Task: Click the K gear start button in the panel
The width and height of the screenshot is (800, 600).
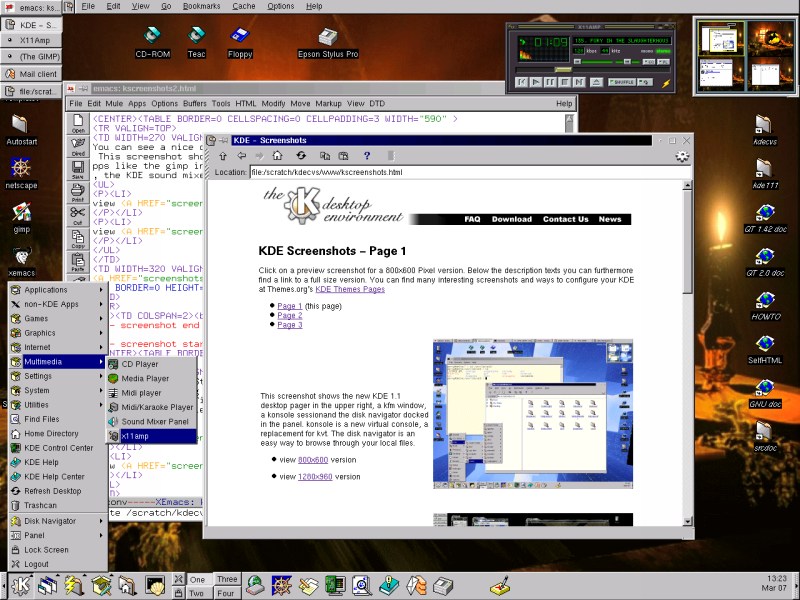Action: pyautogui.click(x=21, y=585)
